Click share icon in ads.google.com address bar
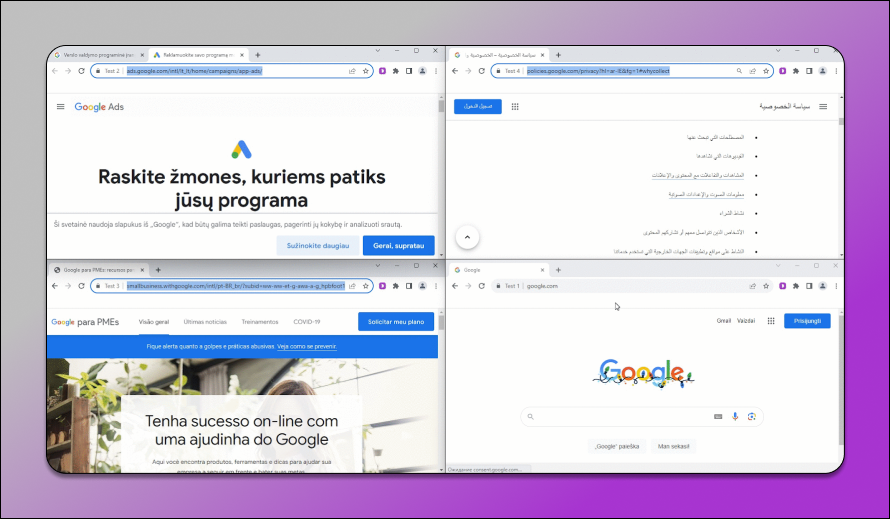This screenshot has height=519, width=890. tap(352, 71)
